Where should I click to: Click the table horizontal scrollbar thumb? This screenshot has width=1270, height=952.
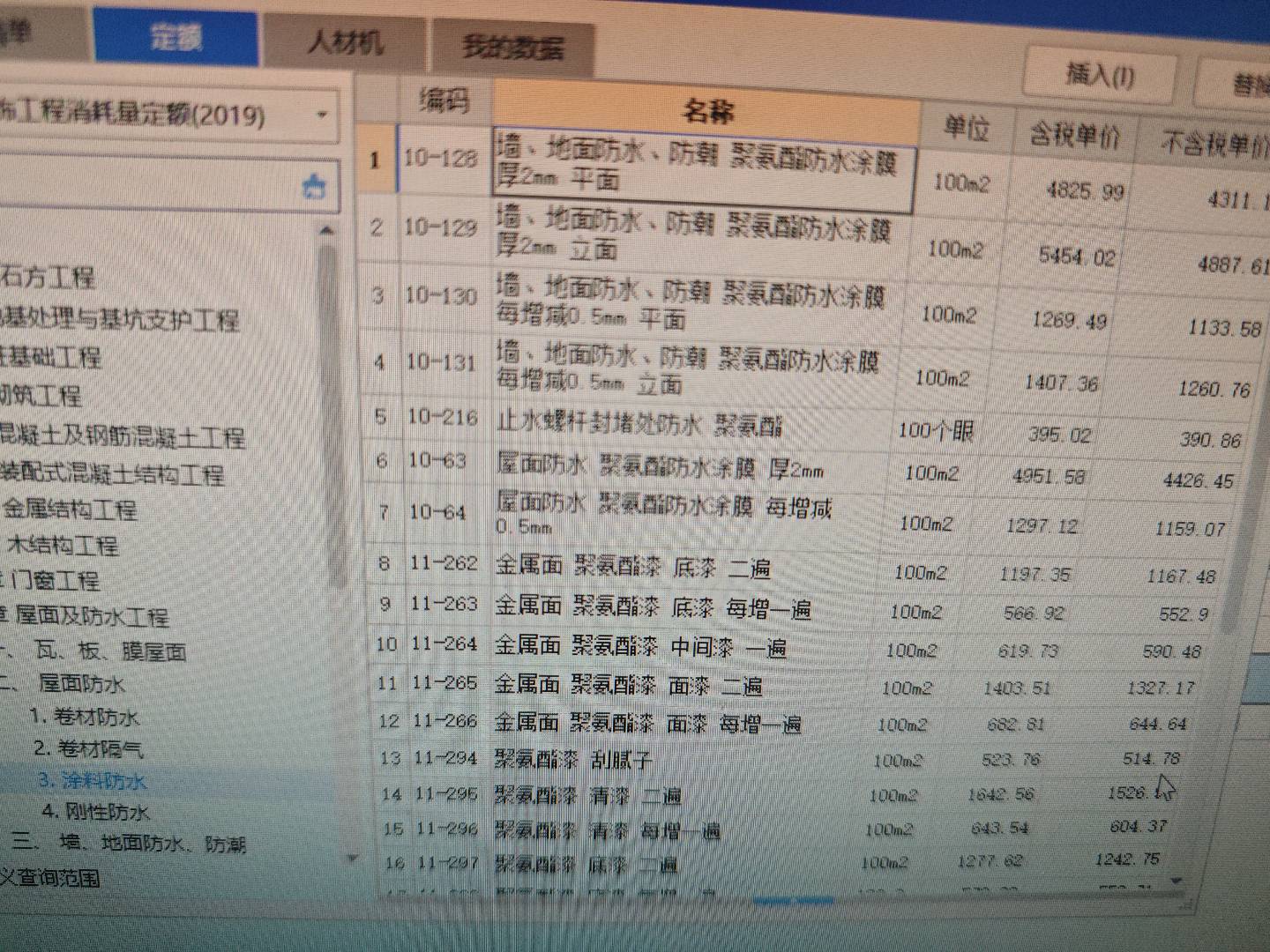point(793,901)
